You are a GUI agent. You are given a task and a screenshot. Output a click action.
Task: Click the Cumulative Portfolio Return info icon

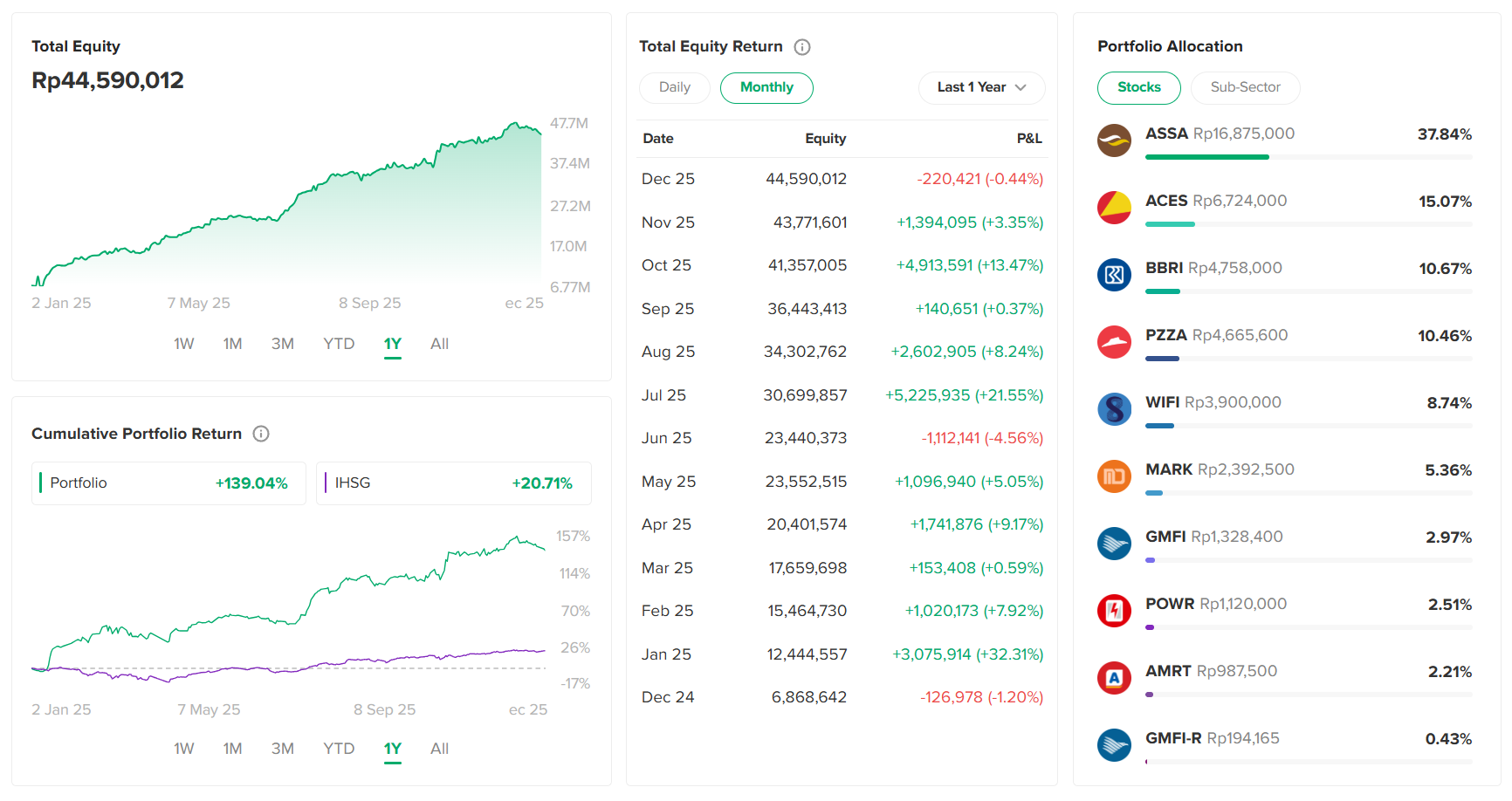click(x=261, y=434)
